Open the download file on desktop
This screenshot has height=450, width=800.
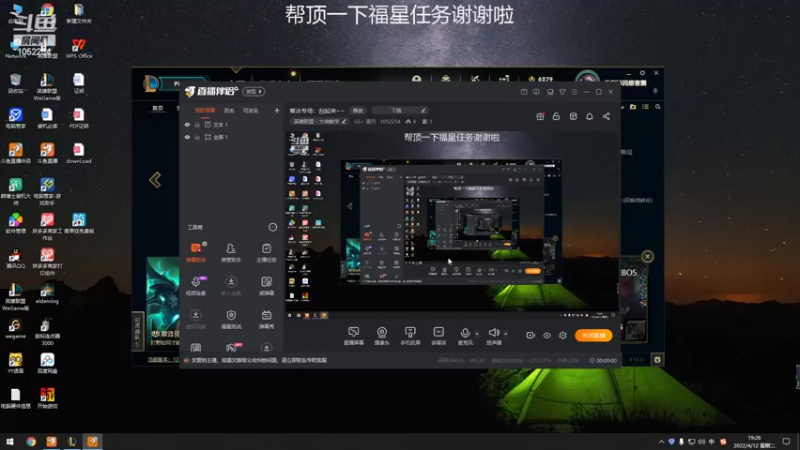click(x=79, y=153)
